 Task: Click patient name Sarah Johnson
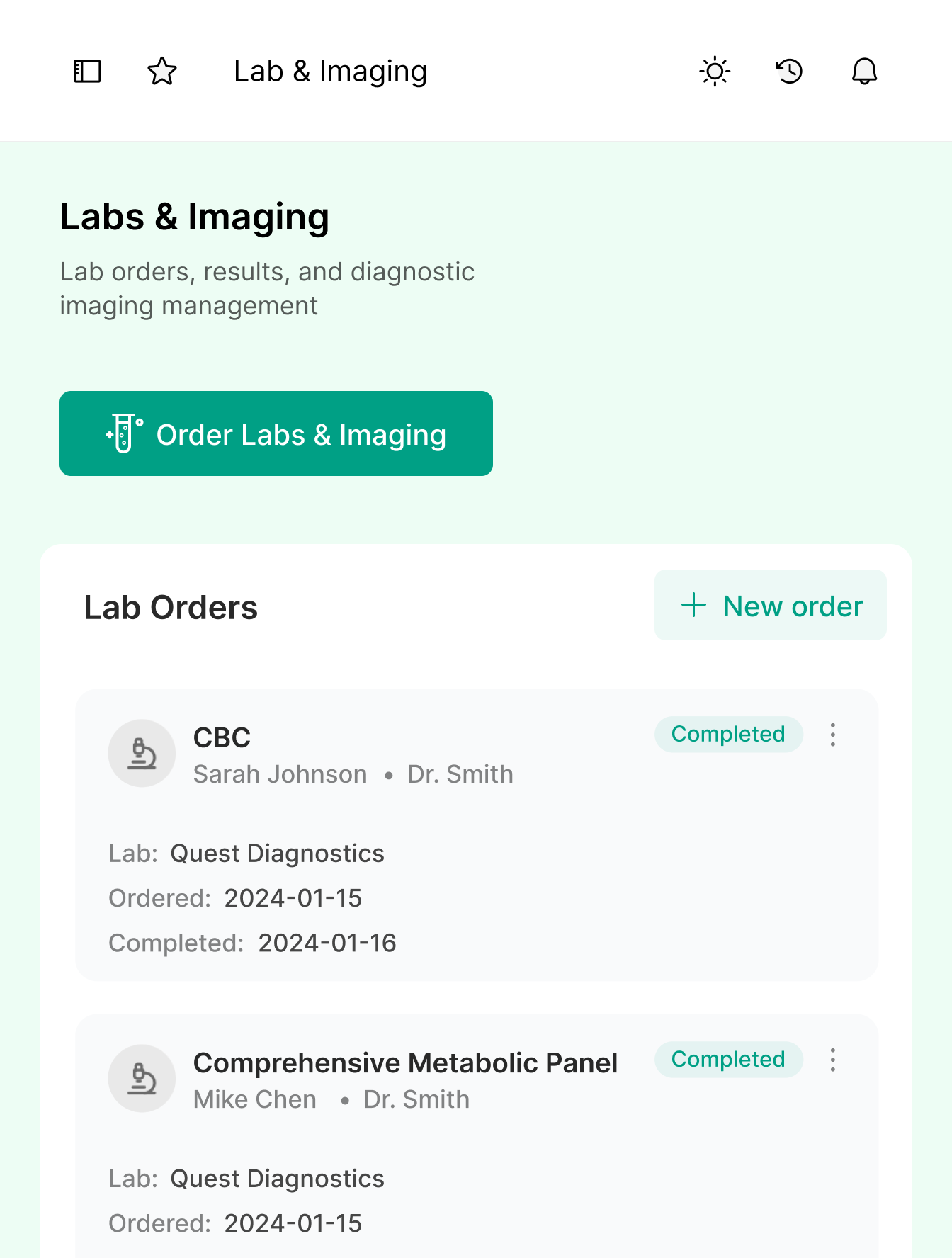[280, 774]
